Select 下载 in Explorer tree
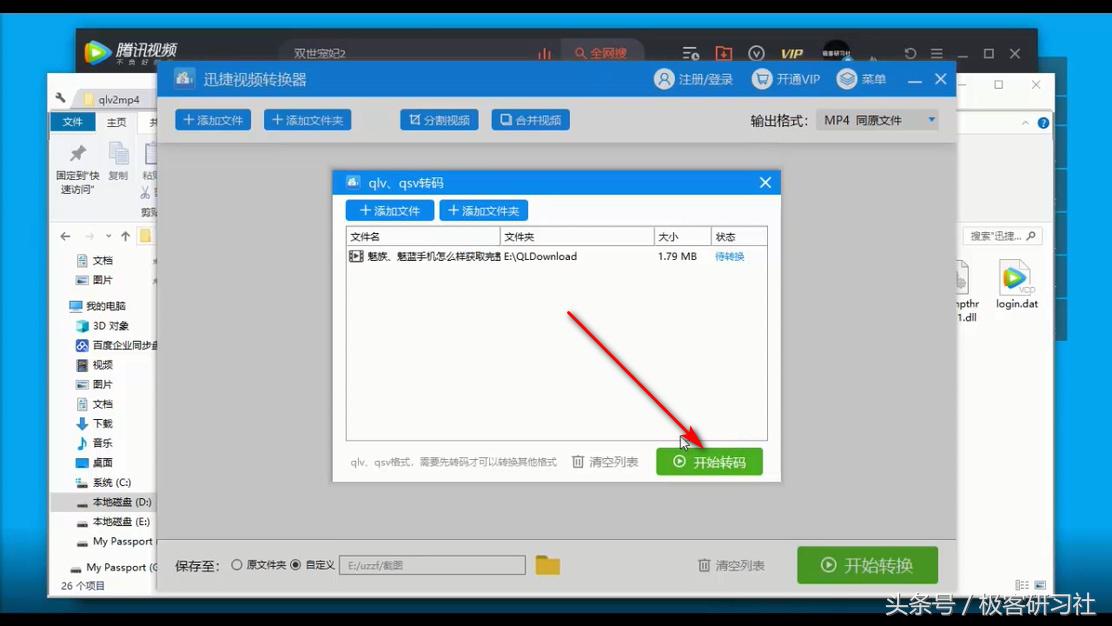The width and height of the screenshot is (1112, 626). tap(94, 423)
